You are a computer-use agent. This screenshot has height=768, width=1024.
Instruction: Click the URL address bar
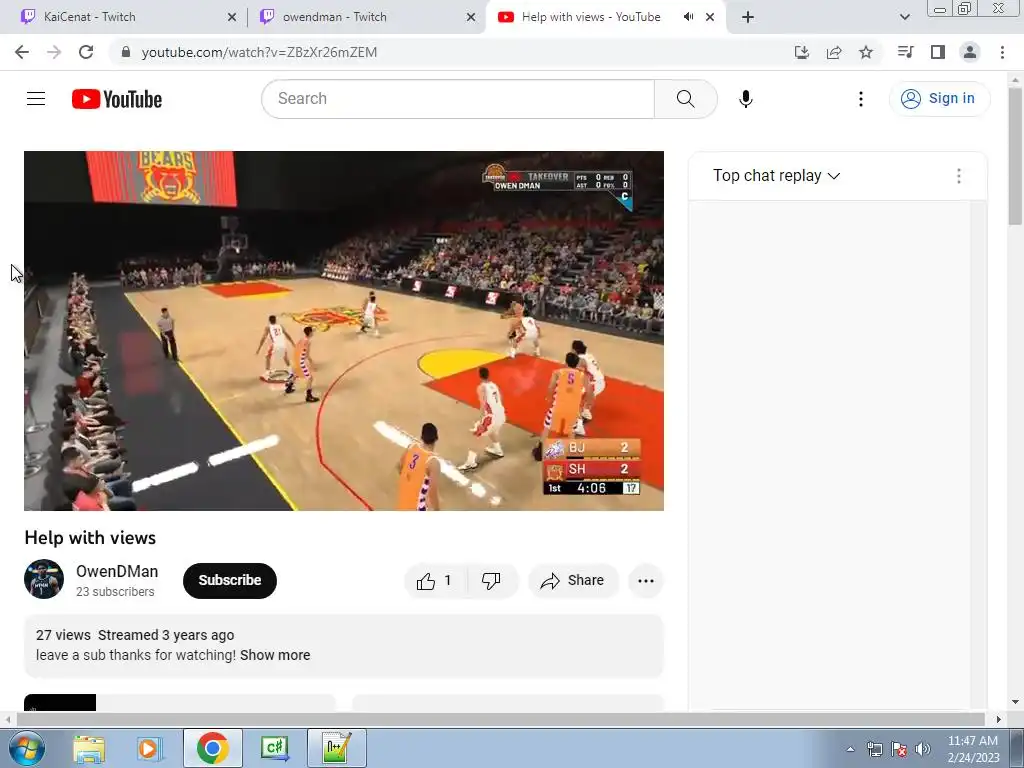[451, 52]
